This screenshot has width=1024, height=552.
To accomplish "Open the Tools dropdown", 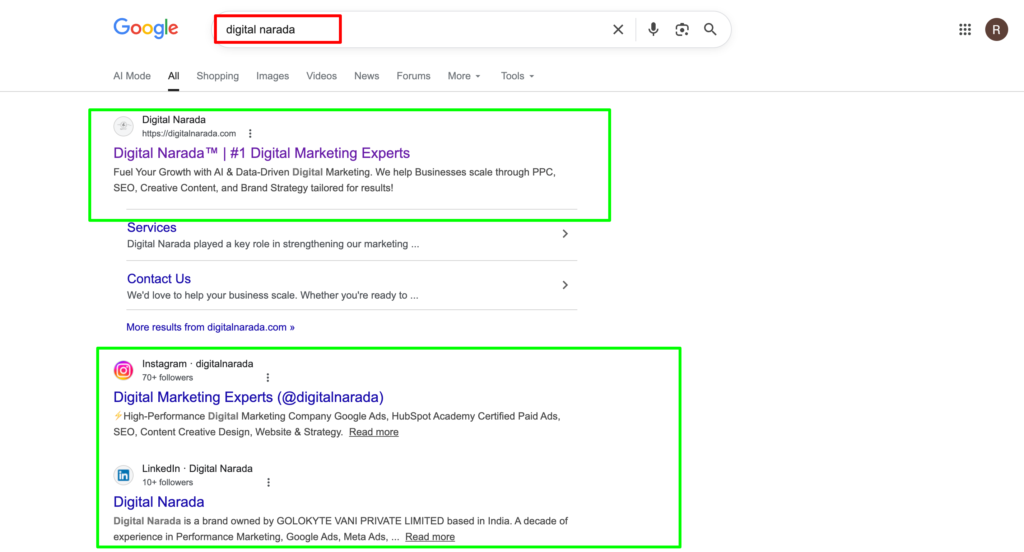I will pos(517,76).
